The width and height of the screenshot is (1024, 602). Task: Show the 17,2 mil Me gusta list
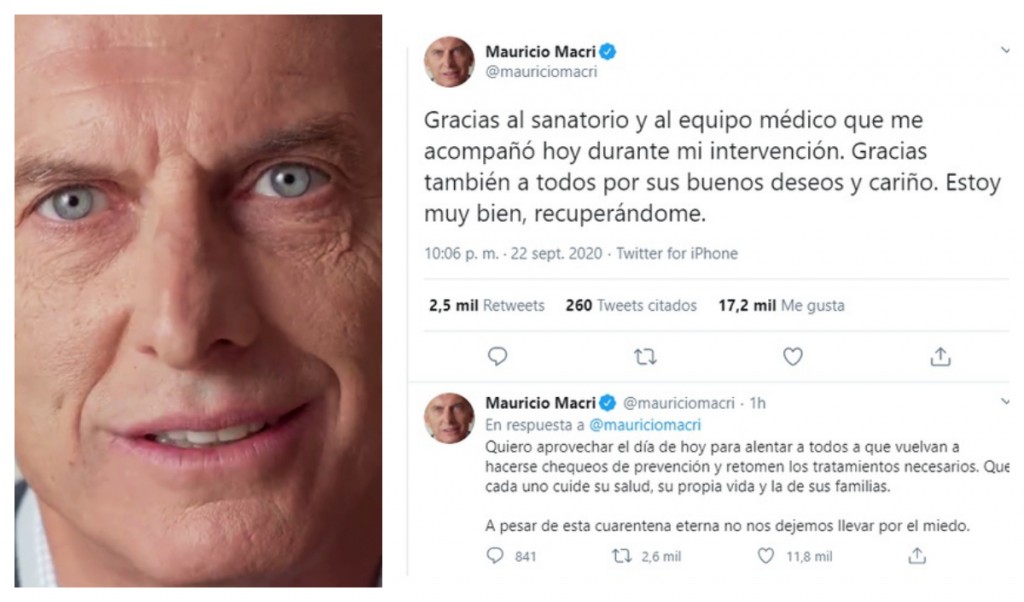click(781, 306)
